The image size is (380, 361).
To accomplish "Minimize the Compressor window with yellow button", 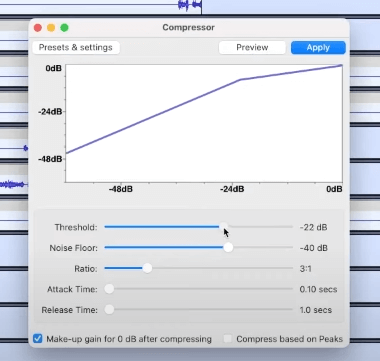I will point(51,28).
